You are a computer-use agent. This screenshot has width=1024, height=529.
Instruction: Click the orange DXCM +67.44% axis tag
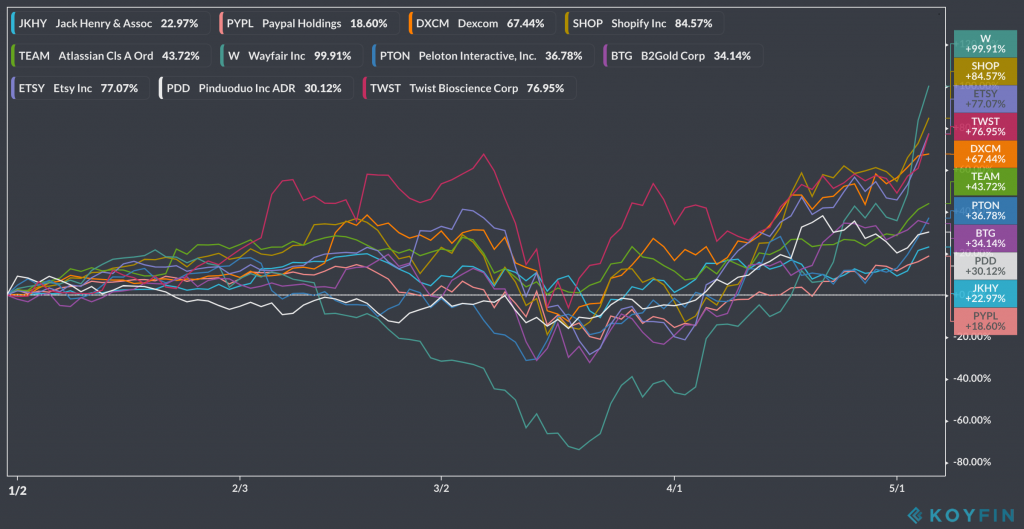985,153
